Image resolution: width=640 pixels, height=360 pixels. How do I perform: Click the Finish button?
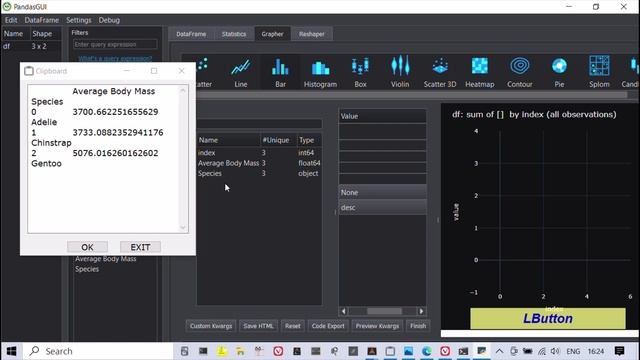click(x=418, y=326)
